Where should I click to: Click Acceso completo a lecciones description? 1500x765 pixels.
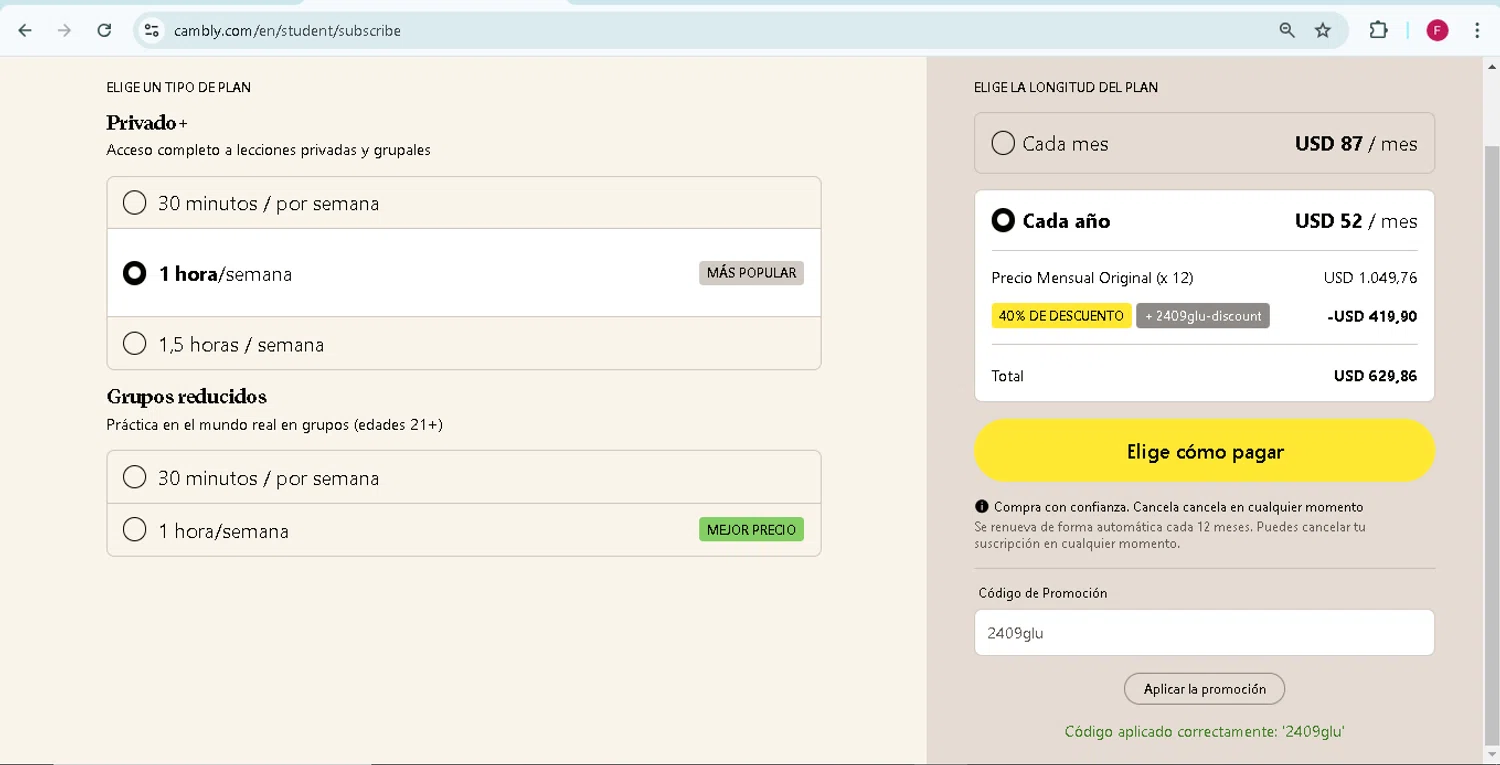pyautogui.click(x=268, y=150)
